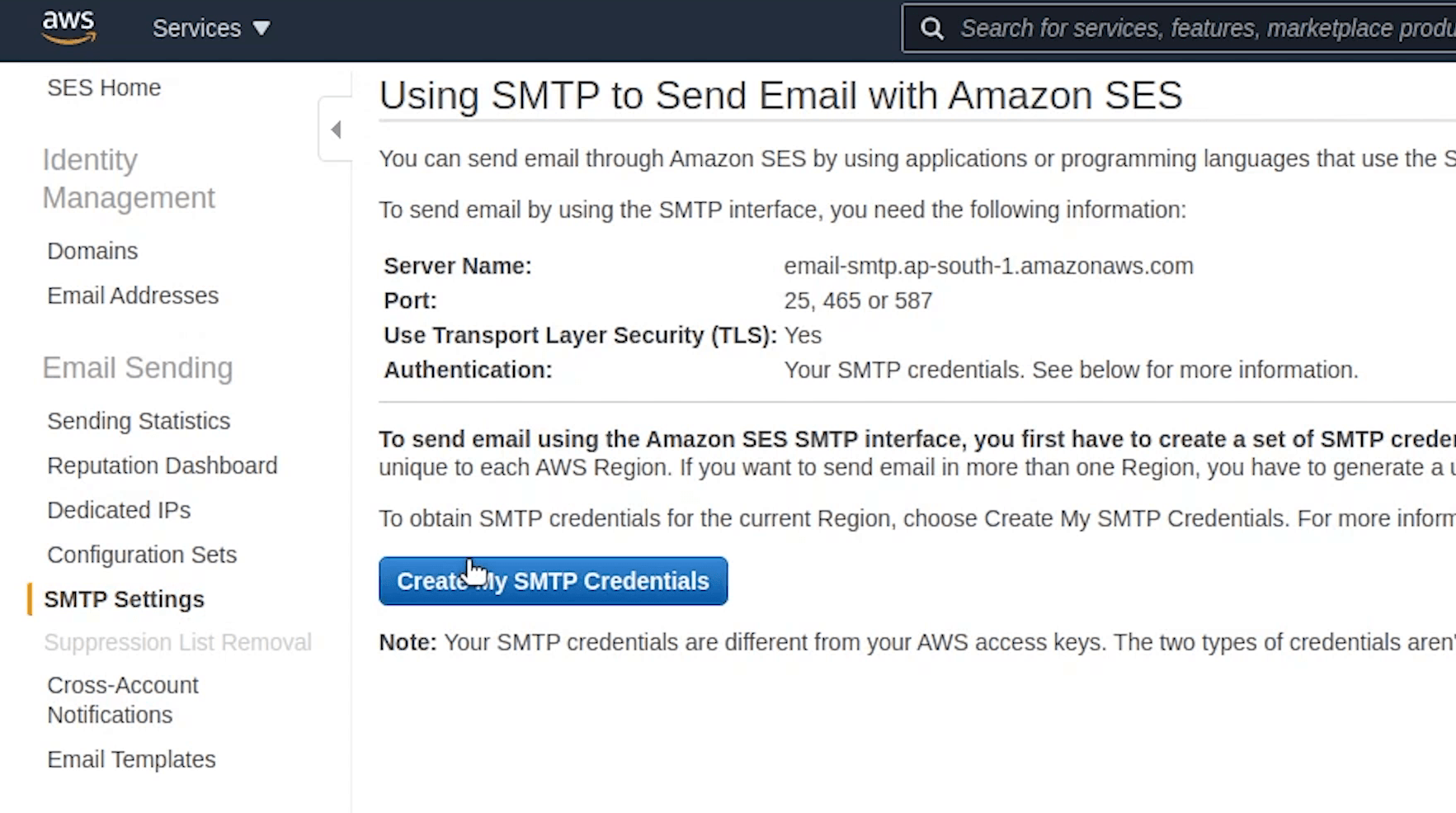Click the Identity Management heading
The width and height of the screenshot is (1456, 813).
click(x=129, y=178)
